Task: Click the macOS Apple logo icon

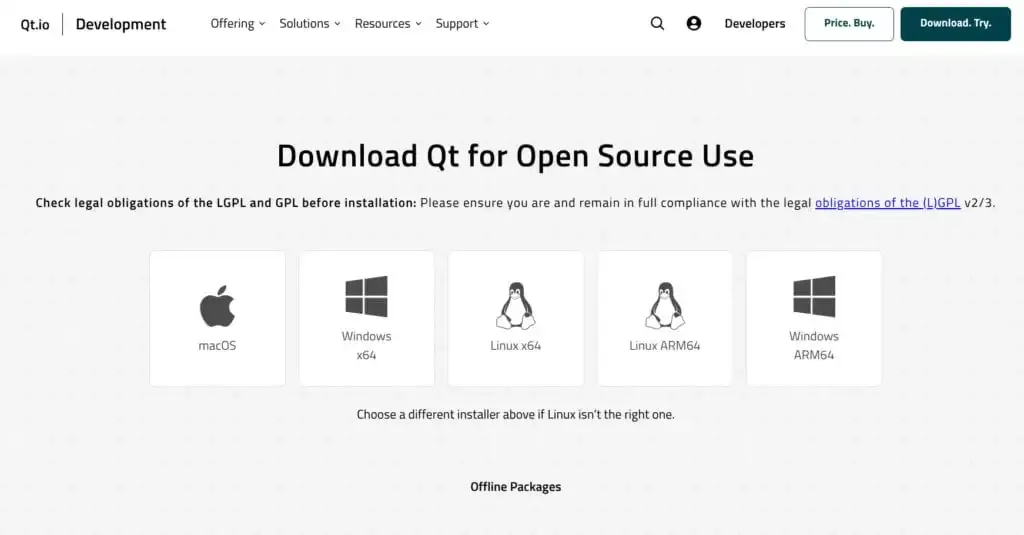Action: 217,306
